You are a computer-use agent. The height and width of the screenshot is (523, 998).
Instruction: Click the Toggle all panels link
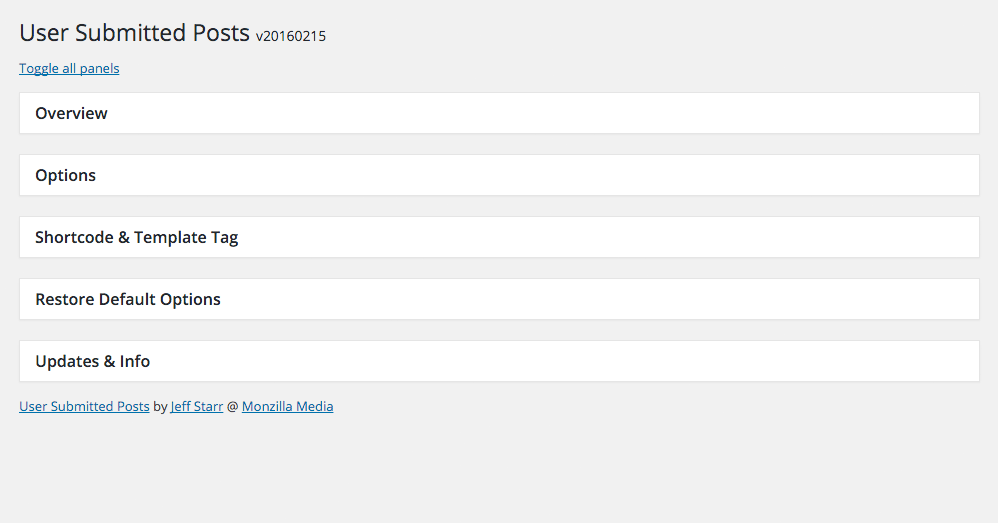[69, 69]
